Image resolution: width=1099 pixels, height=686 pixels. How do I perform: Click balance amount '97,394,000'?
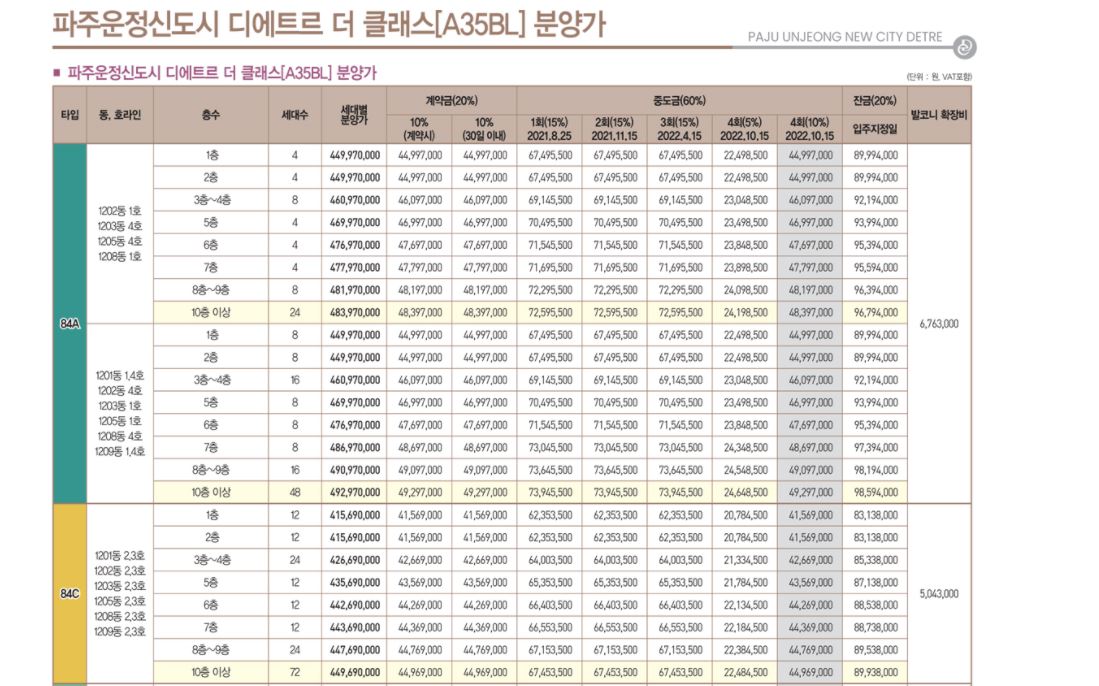pos(875,448)
